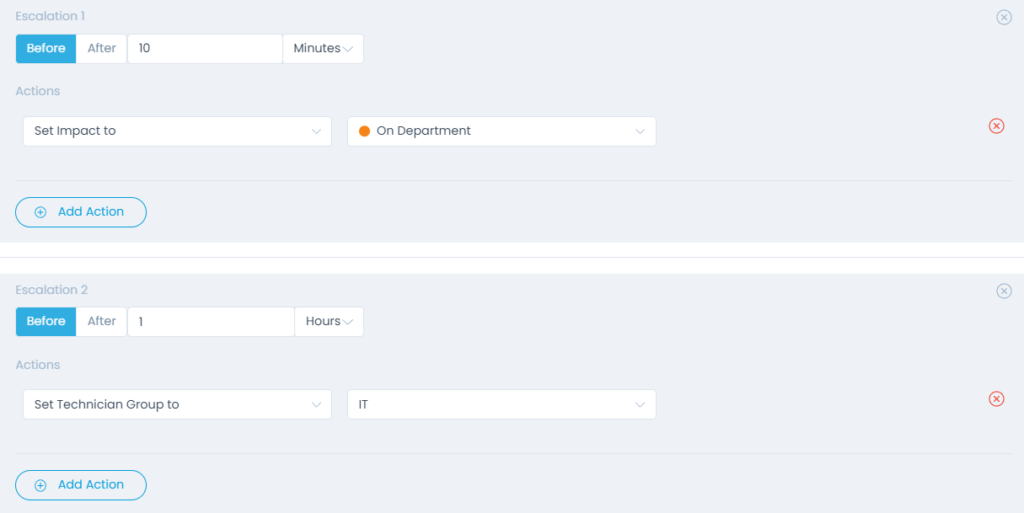The height and width of the screenshot is (513, 1024).
Task: Select Before in Escalation 2
Action: point(46,321)
